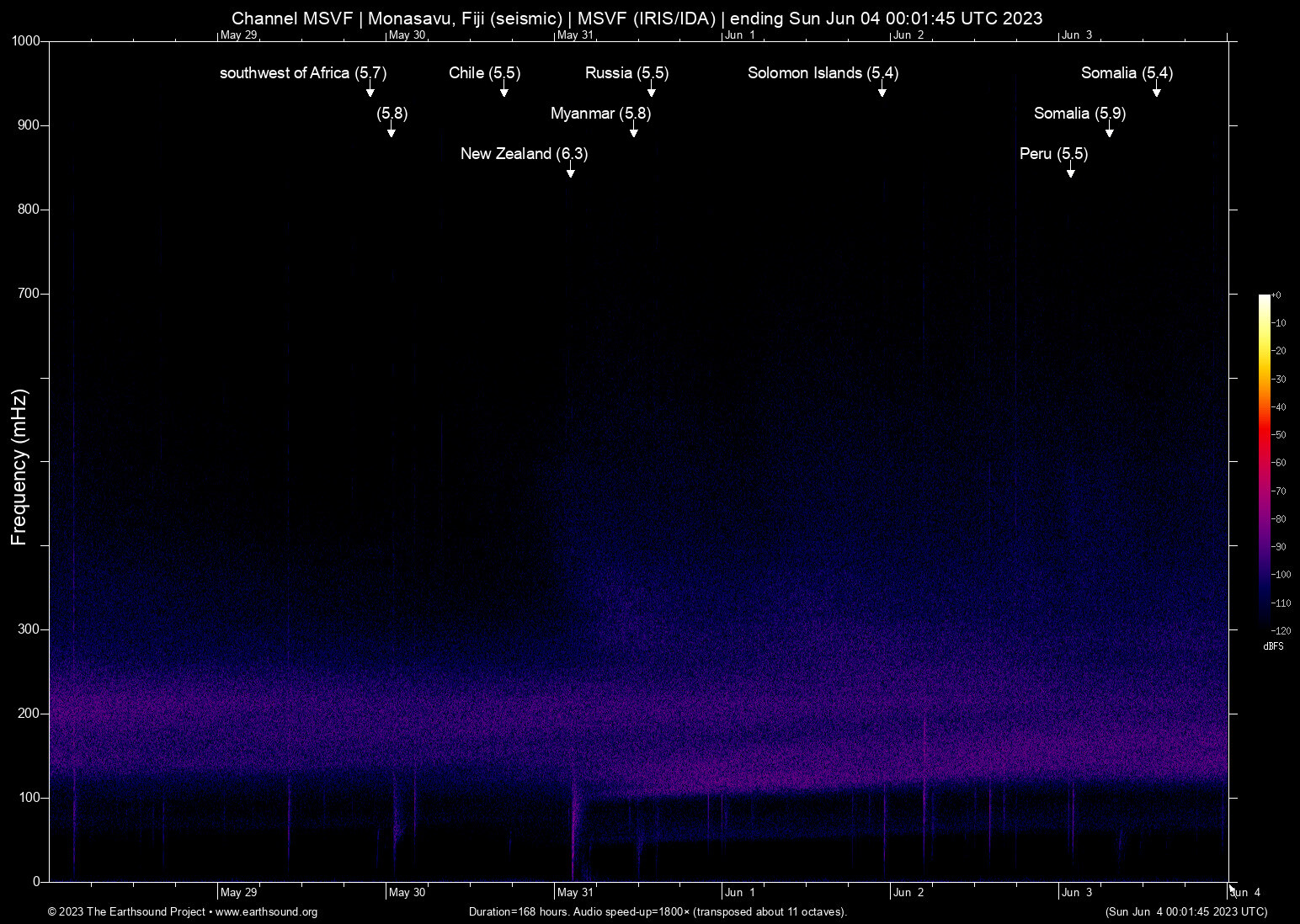Select the Myanmar (5.8) annotation
1300x924 pixels.
(599, 113)
